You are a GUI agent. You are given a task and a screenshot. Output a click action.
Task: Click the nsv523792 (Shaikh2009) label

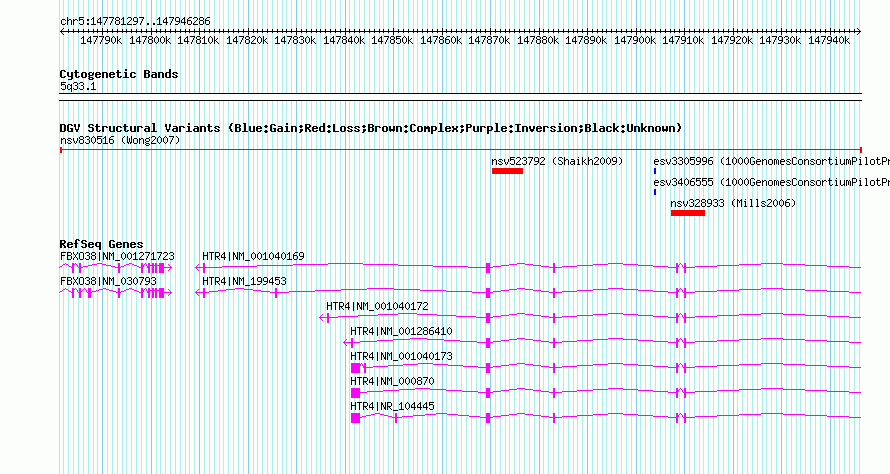pos(557,161)
